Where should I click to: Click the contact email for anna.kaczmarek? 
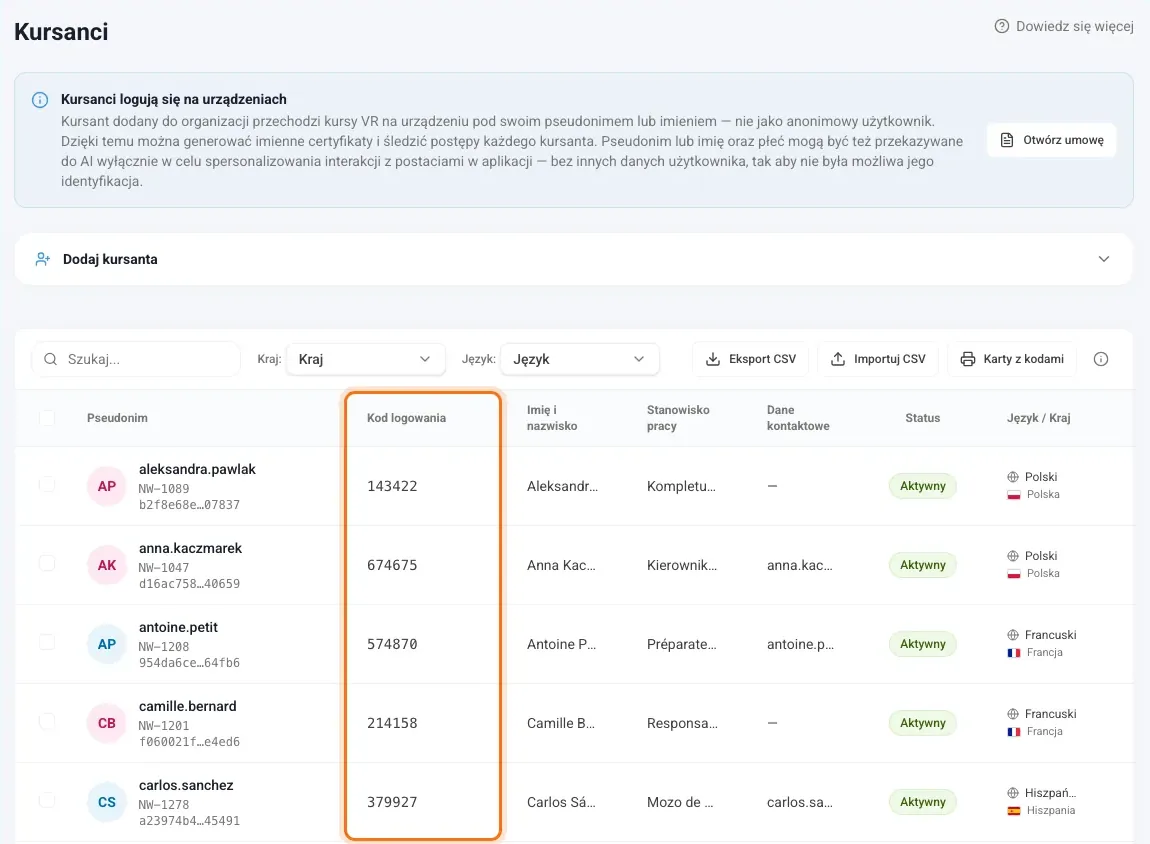799,565
